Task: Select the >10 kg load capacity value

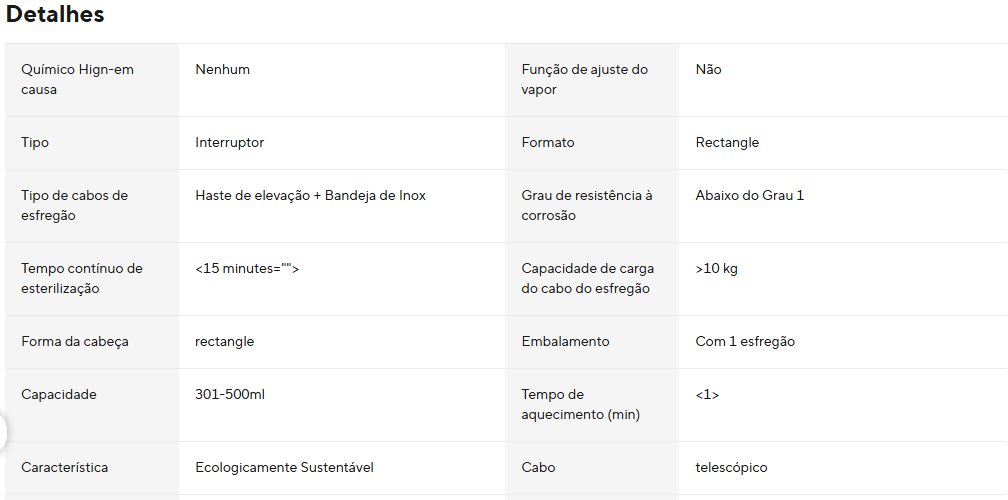Action: coord(716,269)
